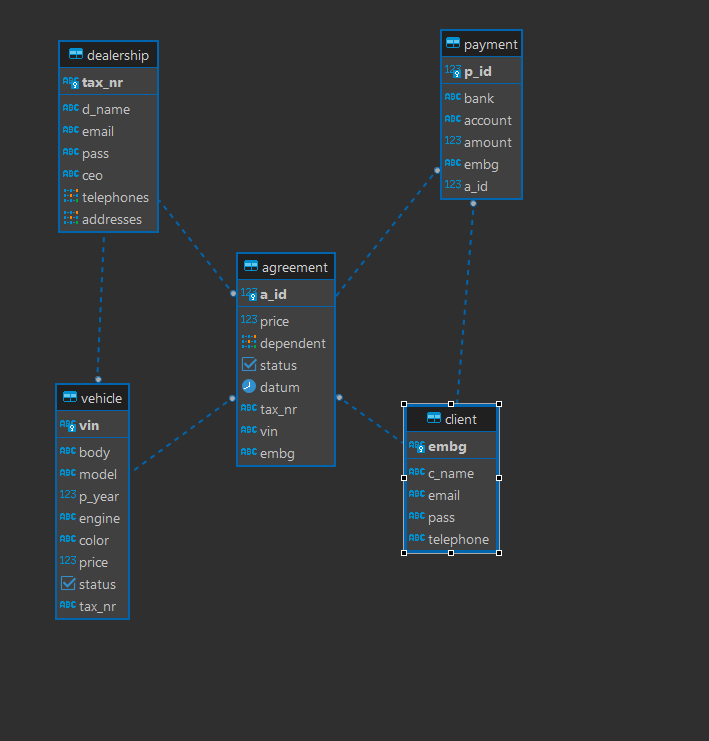Click the bottom-center resize handle of client
This screenshot has height=741, width=709.
click(451, 552)
